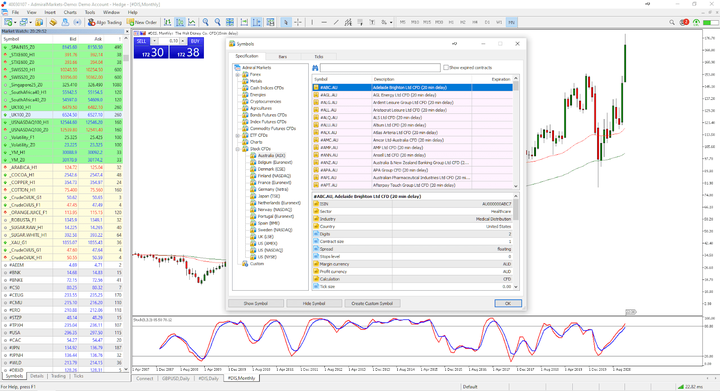The image size is (720, 391).
Task: Click the zoom out magnifier icon
Action: click(218, 22)
